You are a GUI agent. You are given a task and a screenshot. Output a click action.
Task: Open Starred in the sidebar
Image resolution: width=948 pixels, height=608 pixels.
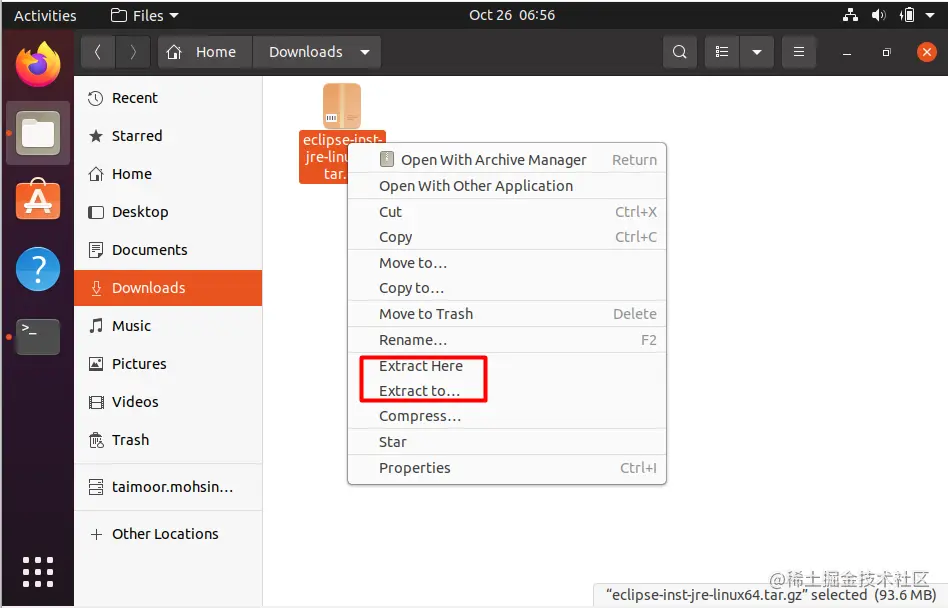coord(168,136)
